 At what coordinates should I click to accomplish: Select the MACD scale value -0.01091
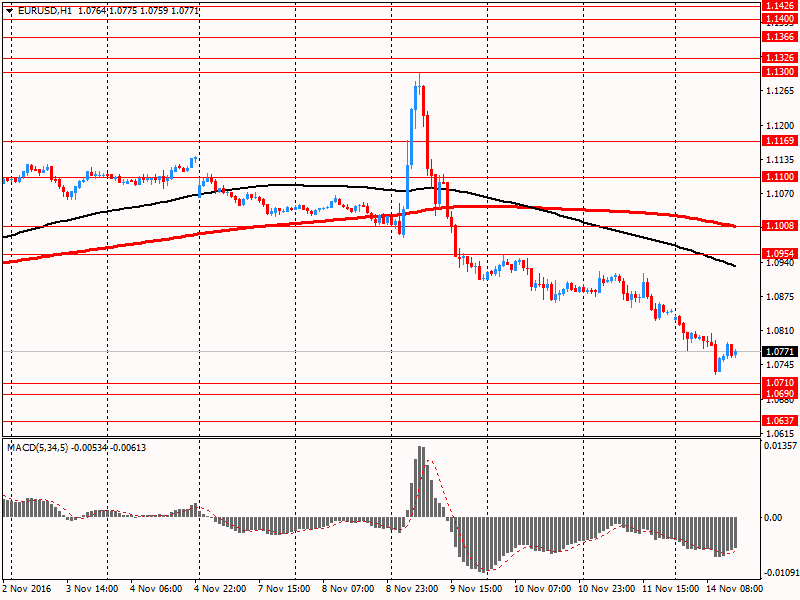pos(781,572)
